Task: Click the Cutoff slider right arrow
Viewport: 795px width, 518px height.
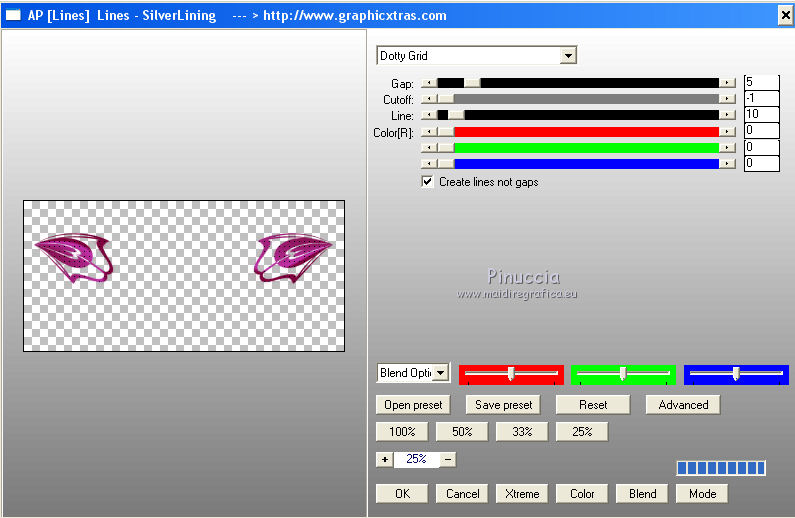Action: tap(727, 99)
